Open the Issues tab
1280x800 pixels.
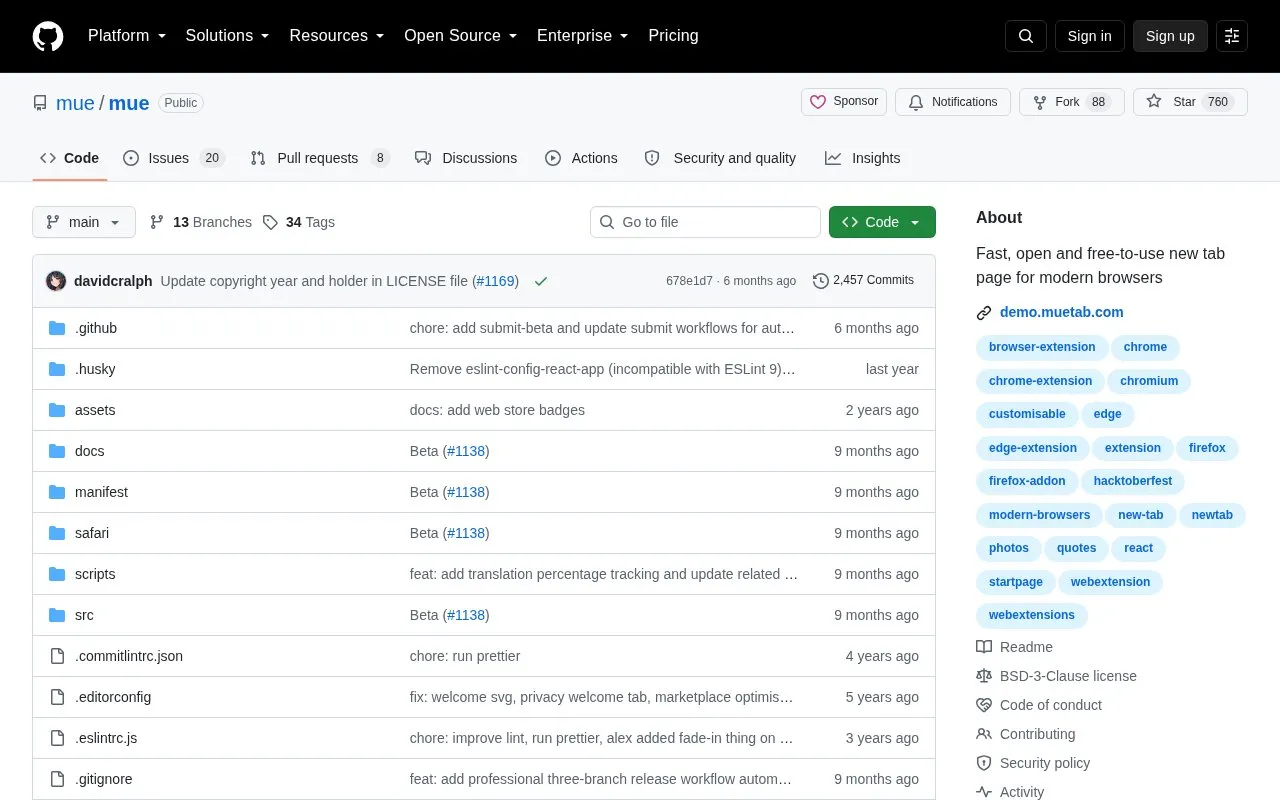[x=174, y=158]
